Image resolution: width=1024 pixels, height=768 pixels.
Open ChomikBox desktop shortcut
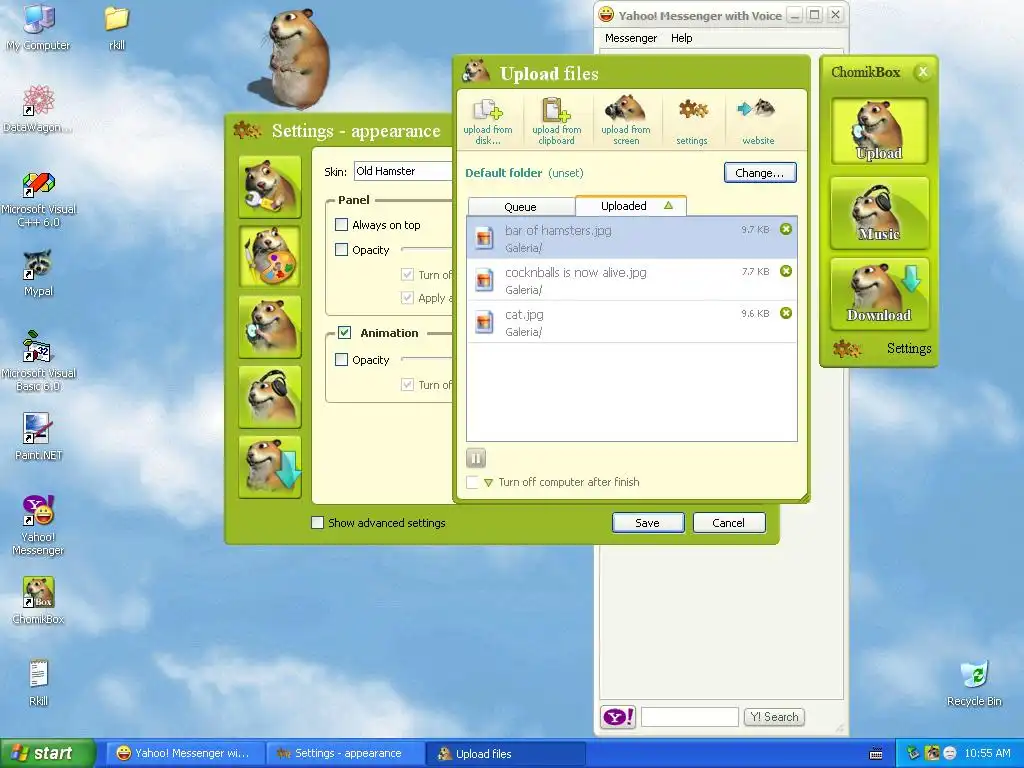(39, 601)
